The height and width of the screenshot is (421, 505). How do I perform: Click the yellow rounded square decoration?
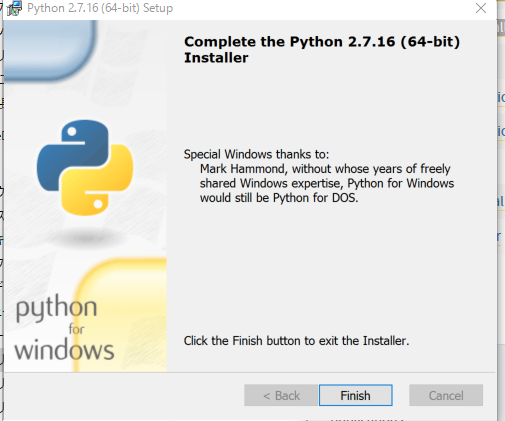pyautogui.click(x=120, y=315)
